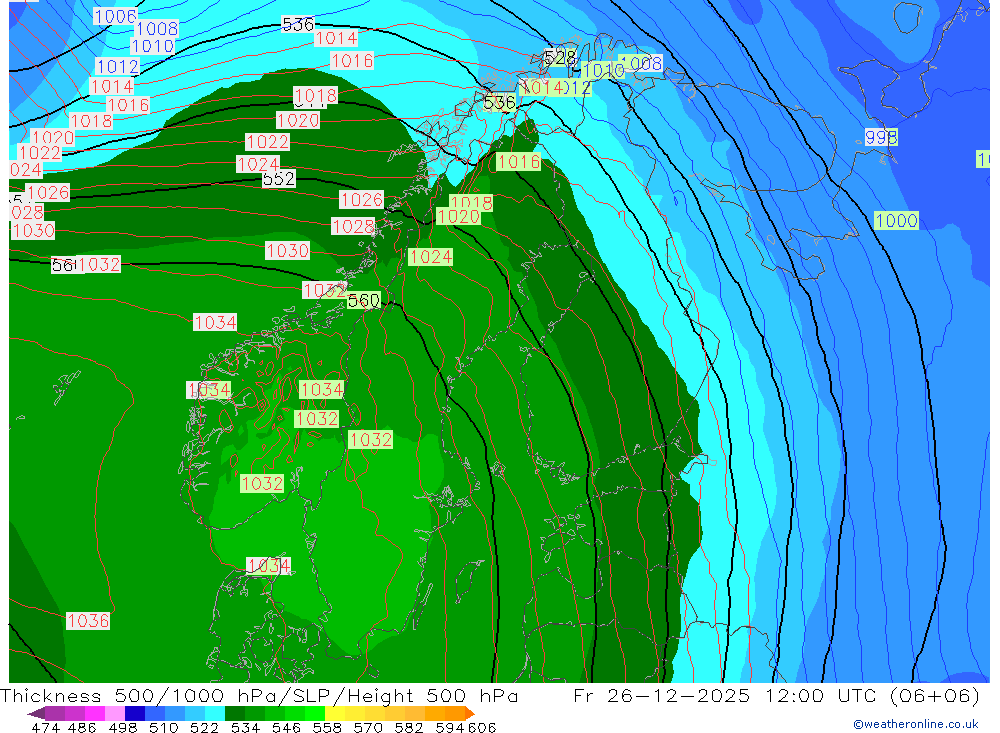1000x733 pixels.
Task: Click the 1036 isobar label
Action: pos(88,621)
